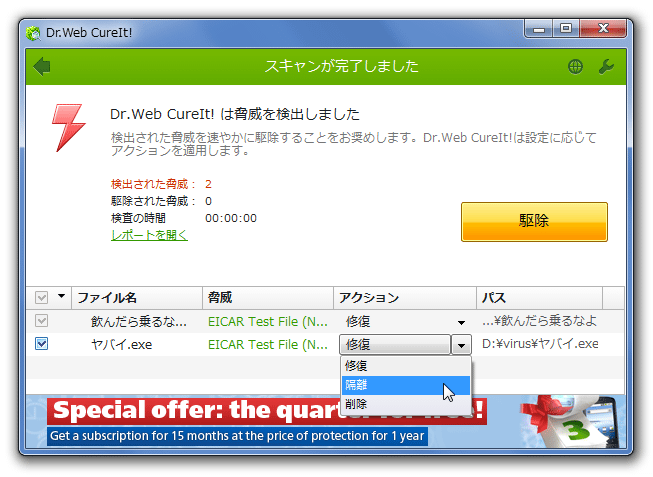Image resolution: width=653 pixels, height=477 pixels.
Task: Sort by the 脅威 column header
Action: pyautogui.click(x=268, y=298)
